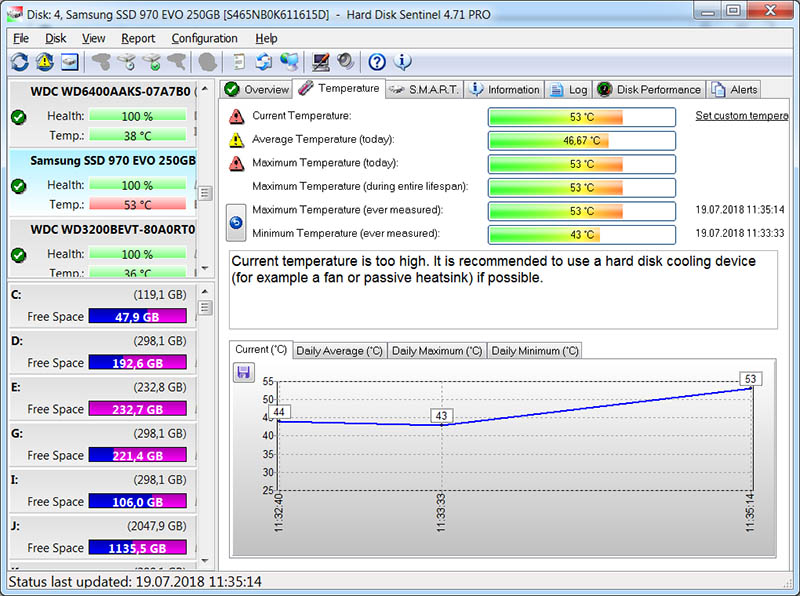
Task: Show the Daily Minimum (°C) graph tab
Action: [x=534, y=351]
